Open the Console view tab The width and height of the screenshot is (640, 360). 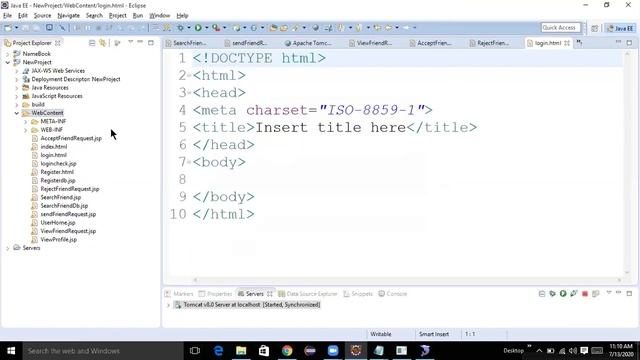(x=393, y=294)
